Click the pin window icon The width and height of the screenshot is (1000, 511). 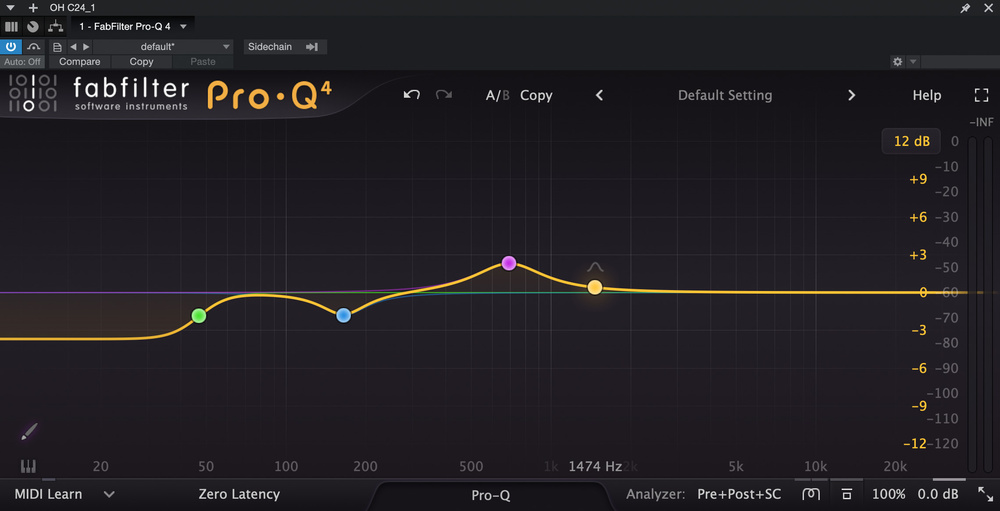point(964,7)
